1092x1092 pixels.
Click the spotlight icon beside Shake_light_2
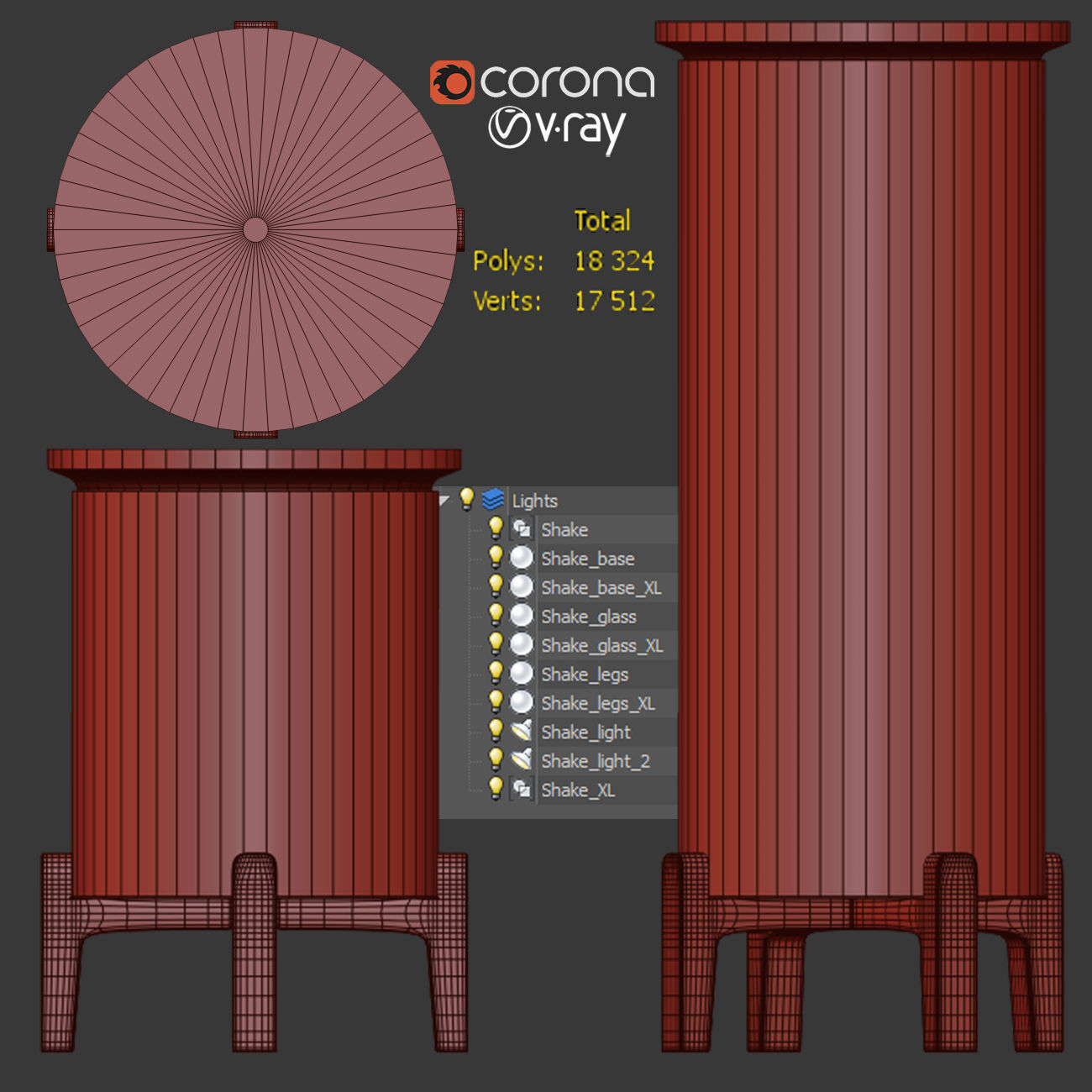pyautogui.click(x=522, y=760)
